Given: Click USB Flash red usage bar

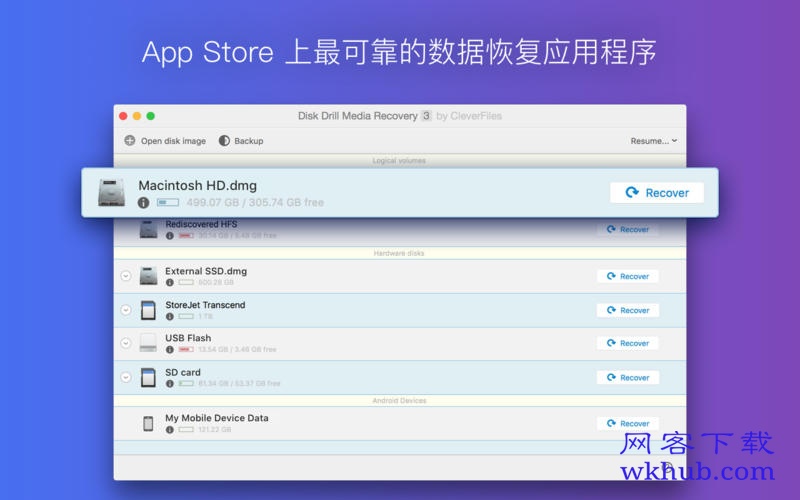Looking at the screenshot, I should 186,349.
